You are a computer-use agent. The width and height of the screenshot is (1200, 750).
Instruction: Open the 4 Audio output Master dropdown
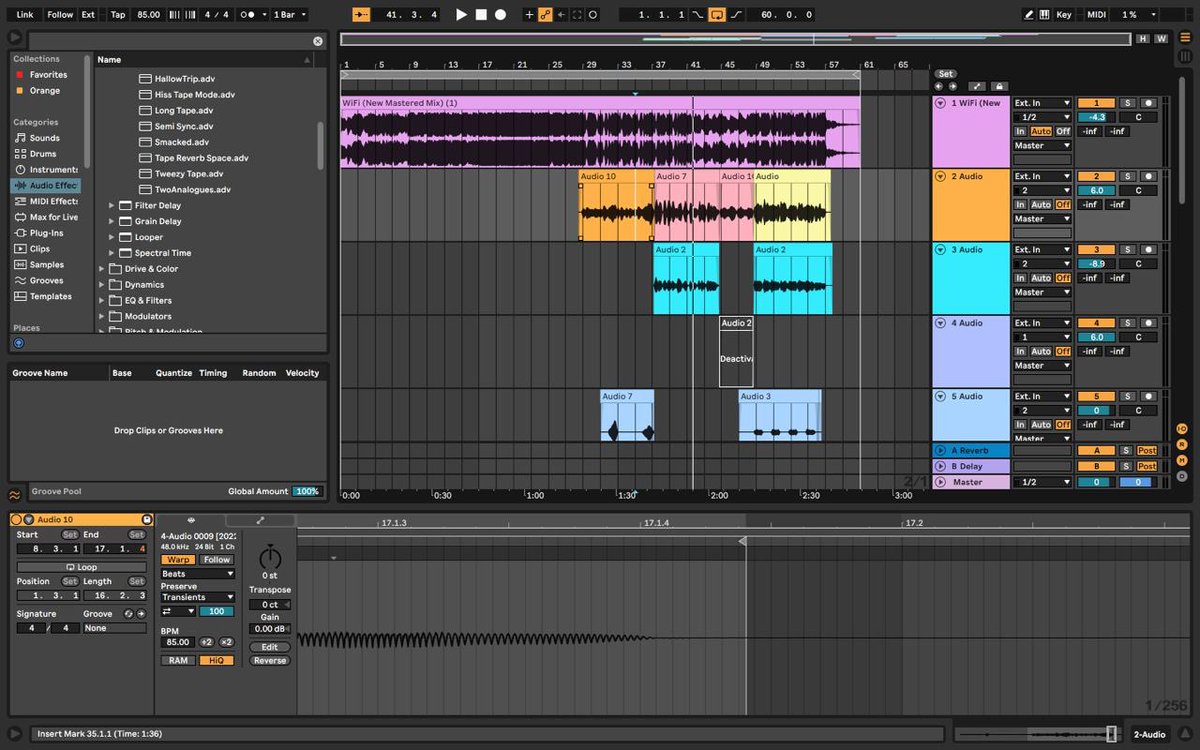[1042, 365]
